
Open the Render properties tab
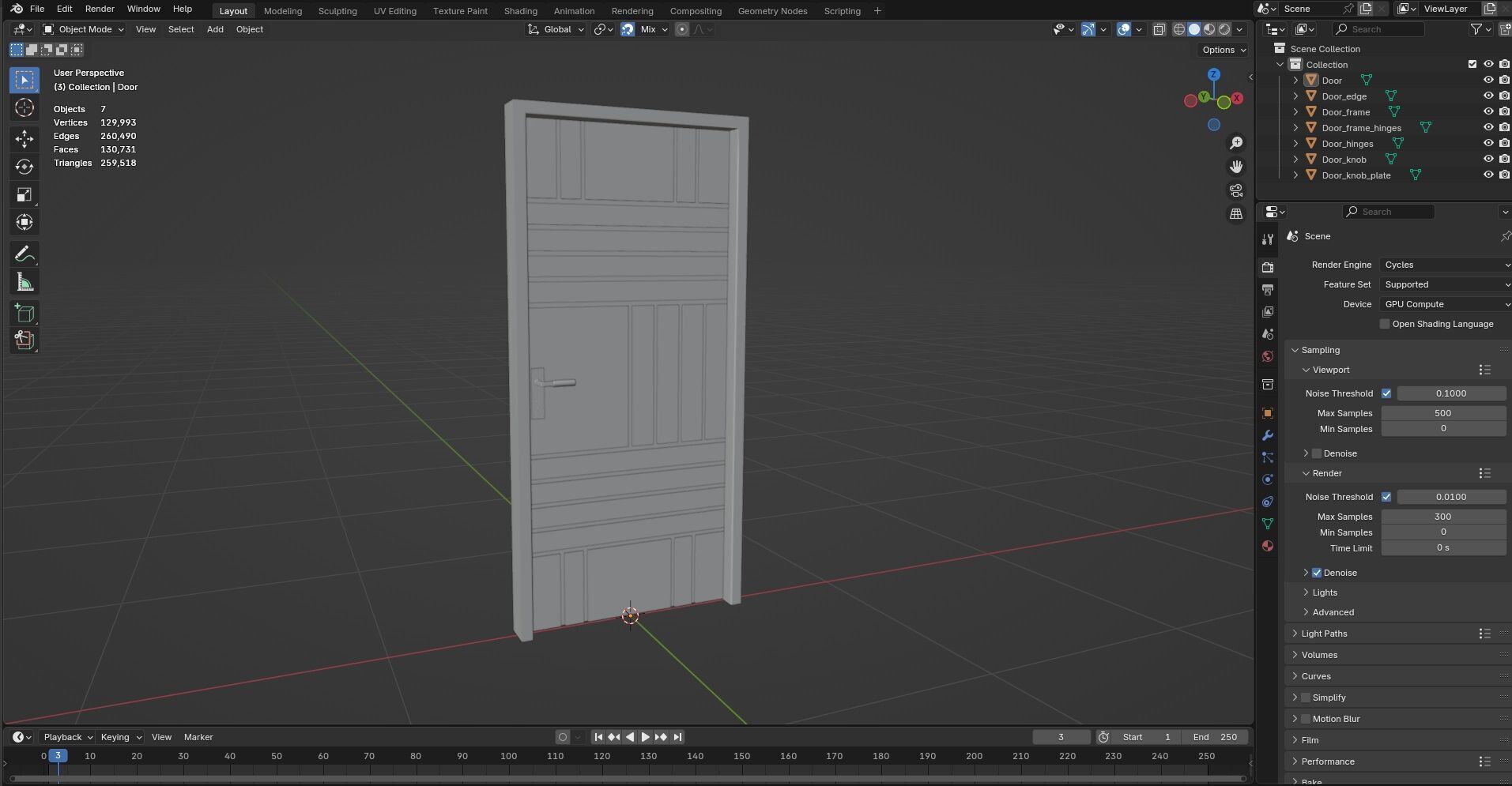point(1268,267)
